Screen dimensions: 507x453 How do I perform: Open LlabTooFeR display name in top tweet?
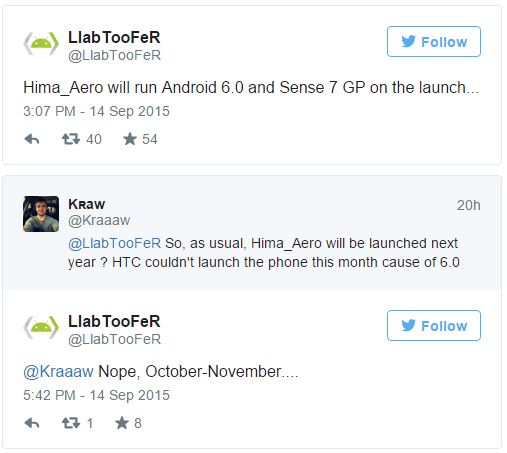114,37
